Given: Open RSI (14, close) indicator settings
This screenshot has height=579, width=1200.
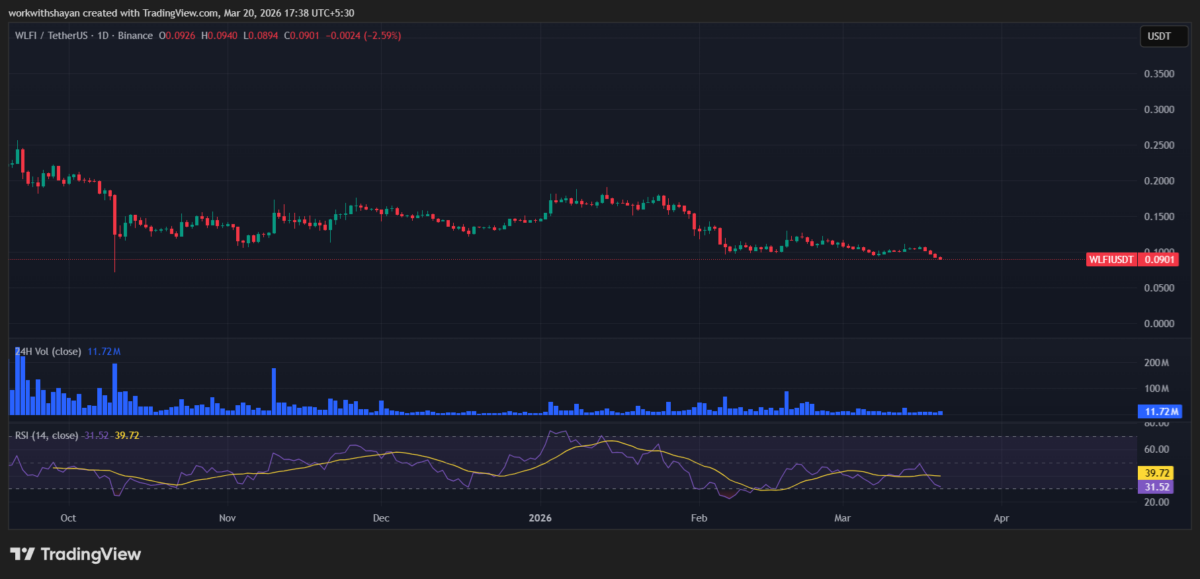Looking at the screenshot, I should [x=46, y=435].
